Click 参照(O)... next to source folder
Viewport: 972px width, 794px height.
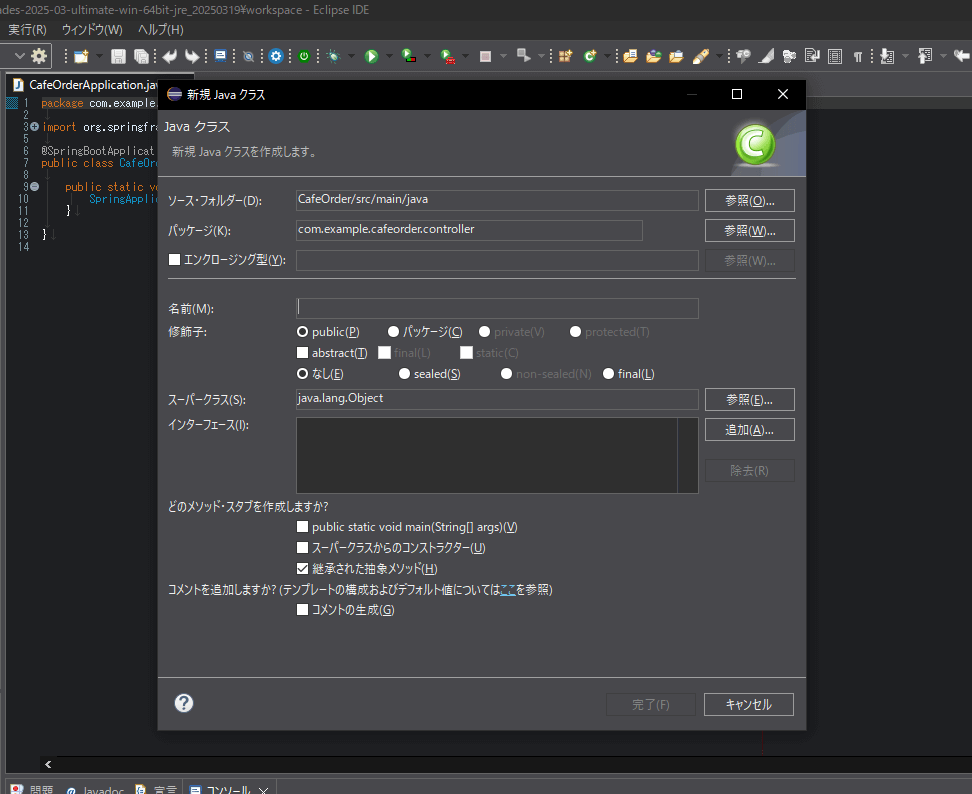tap(749, 200)
